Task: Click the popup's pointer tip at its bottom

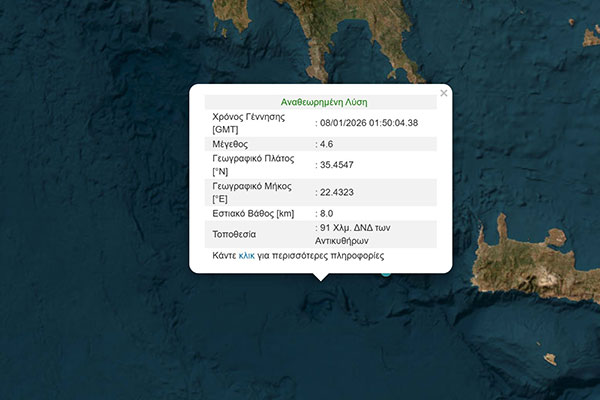Action: (x=320, y=279)
